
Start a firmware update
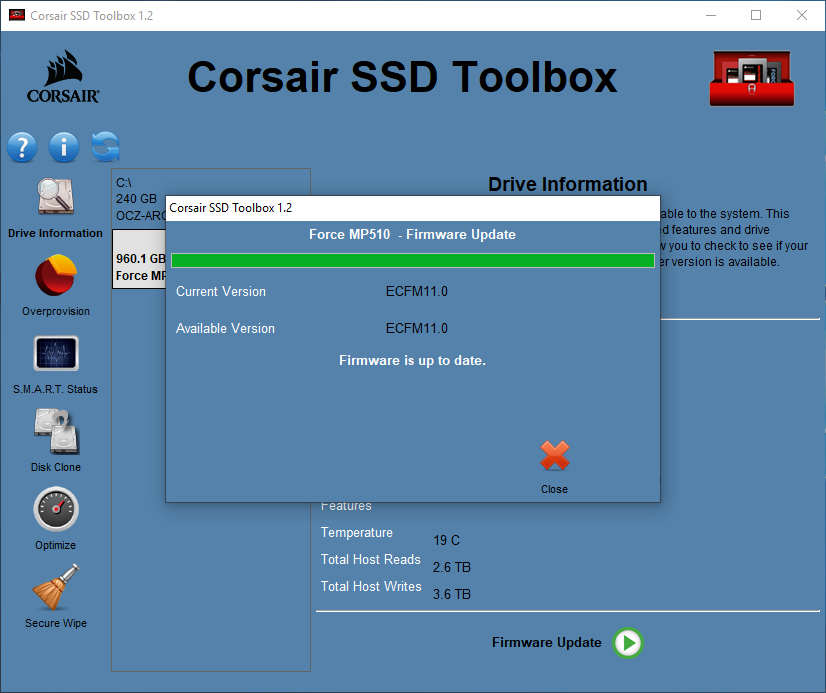[x=627, y=644]
